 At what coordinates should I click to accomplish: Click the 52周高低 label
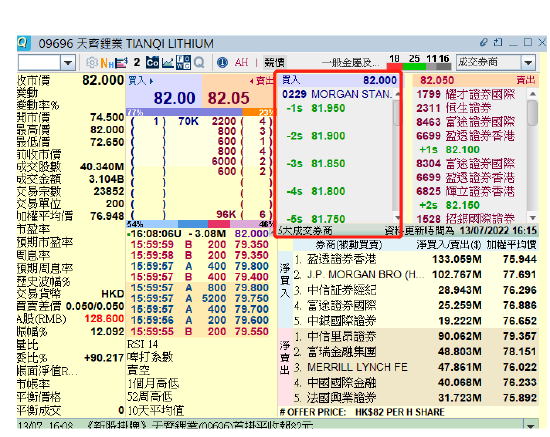(x=150, y=397)
